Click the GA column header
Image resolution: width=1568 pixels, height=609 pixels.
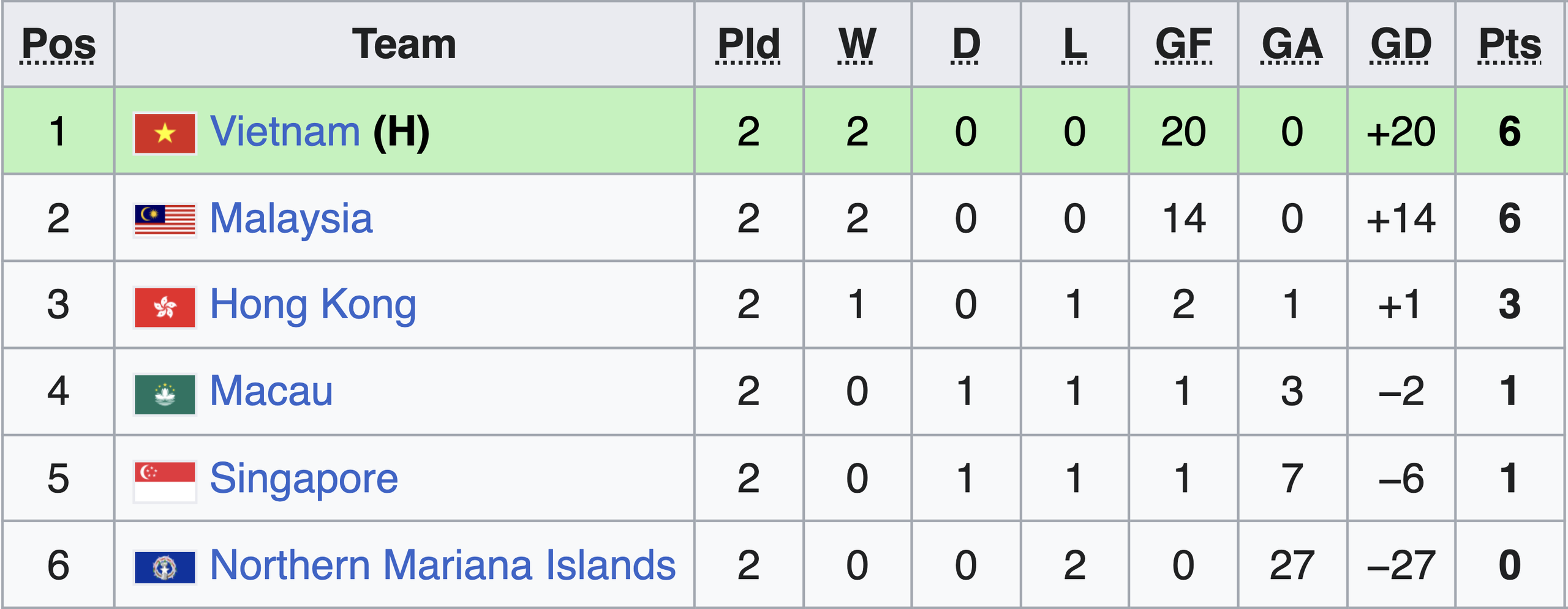(x=1292, y=45)
